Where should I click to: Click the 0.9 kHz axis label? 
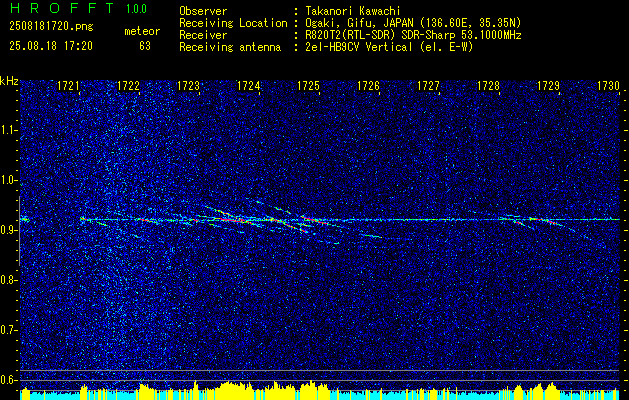(8, 230)
